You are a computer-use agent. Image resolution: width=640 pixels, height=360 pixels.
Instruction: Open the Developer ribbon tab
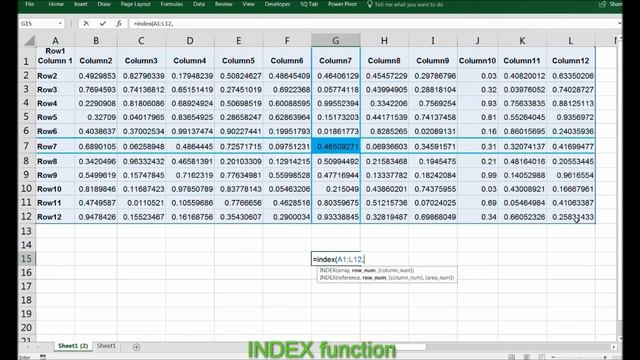277,4
